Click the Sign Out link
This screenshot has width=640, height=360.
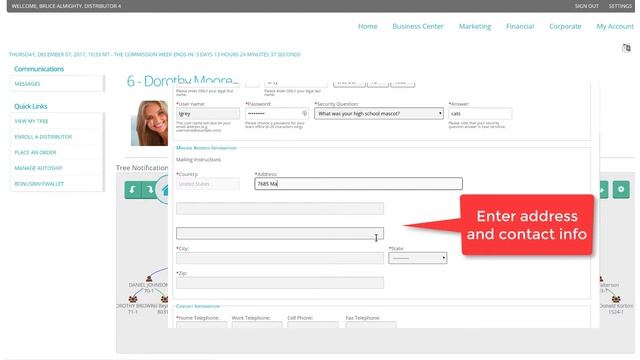(587, 6)
